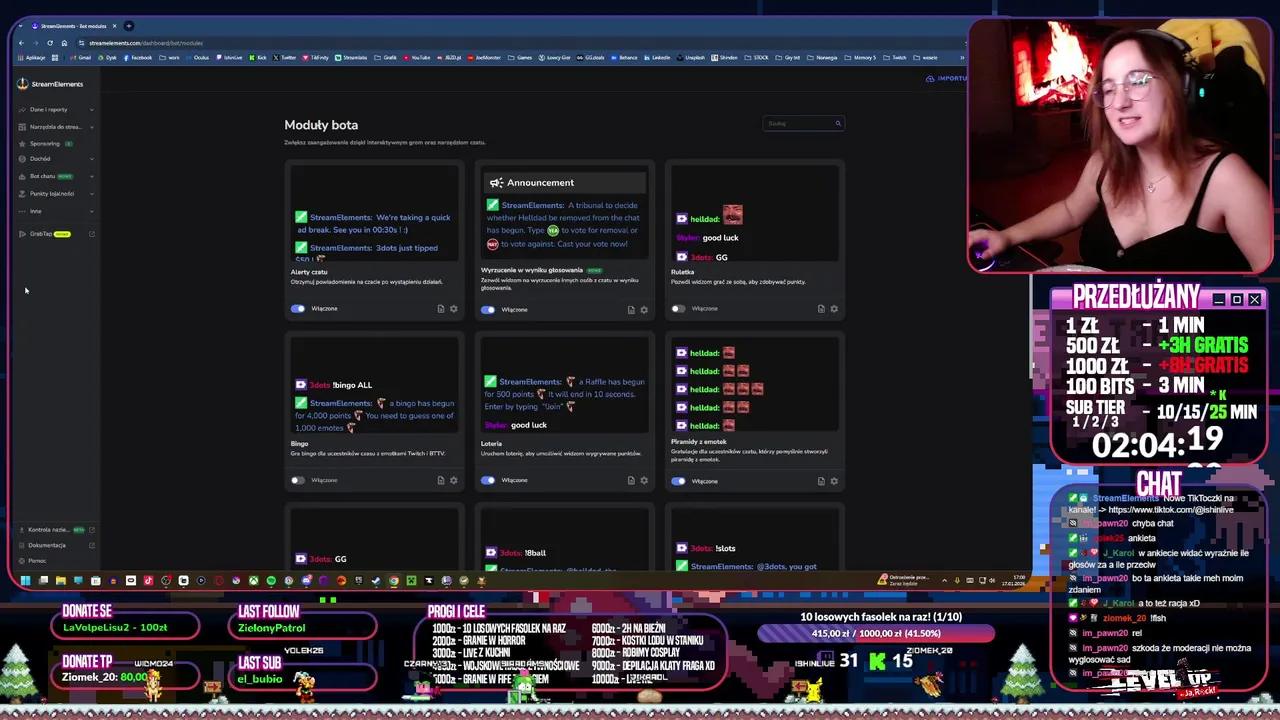Open settings gear for Wyrzucenie w wyniku głosowania
Screen dimensions: 1280x720
tap(644, 310)
